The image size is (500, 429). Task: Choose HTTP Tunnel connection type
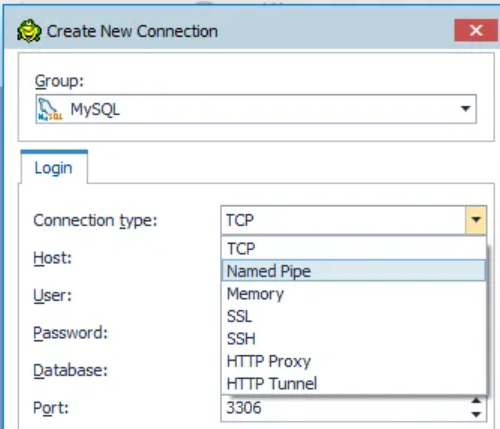point(353,383)
